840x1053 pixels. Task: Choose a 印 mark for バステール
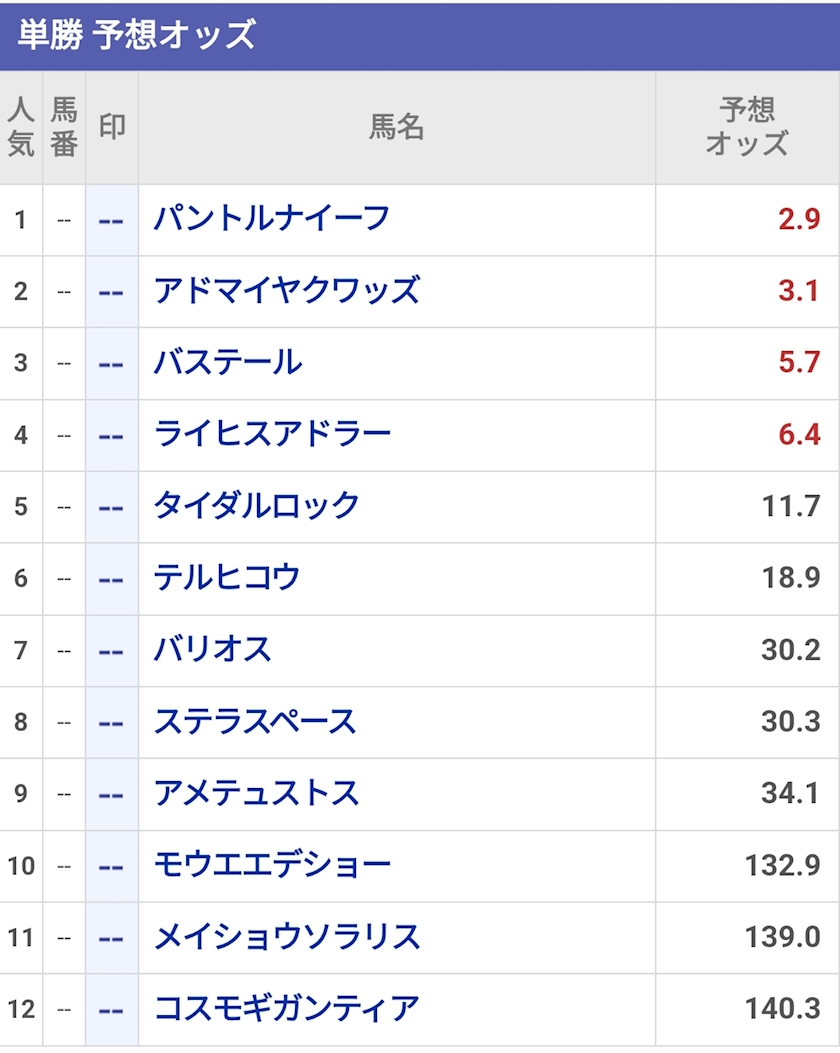(x=111, y=364)
